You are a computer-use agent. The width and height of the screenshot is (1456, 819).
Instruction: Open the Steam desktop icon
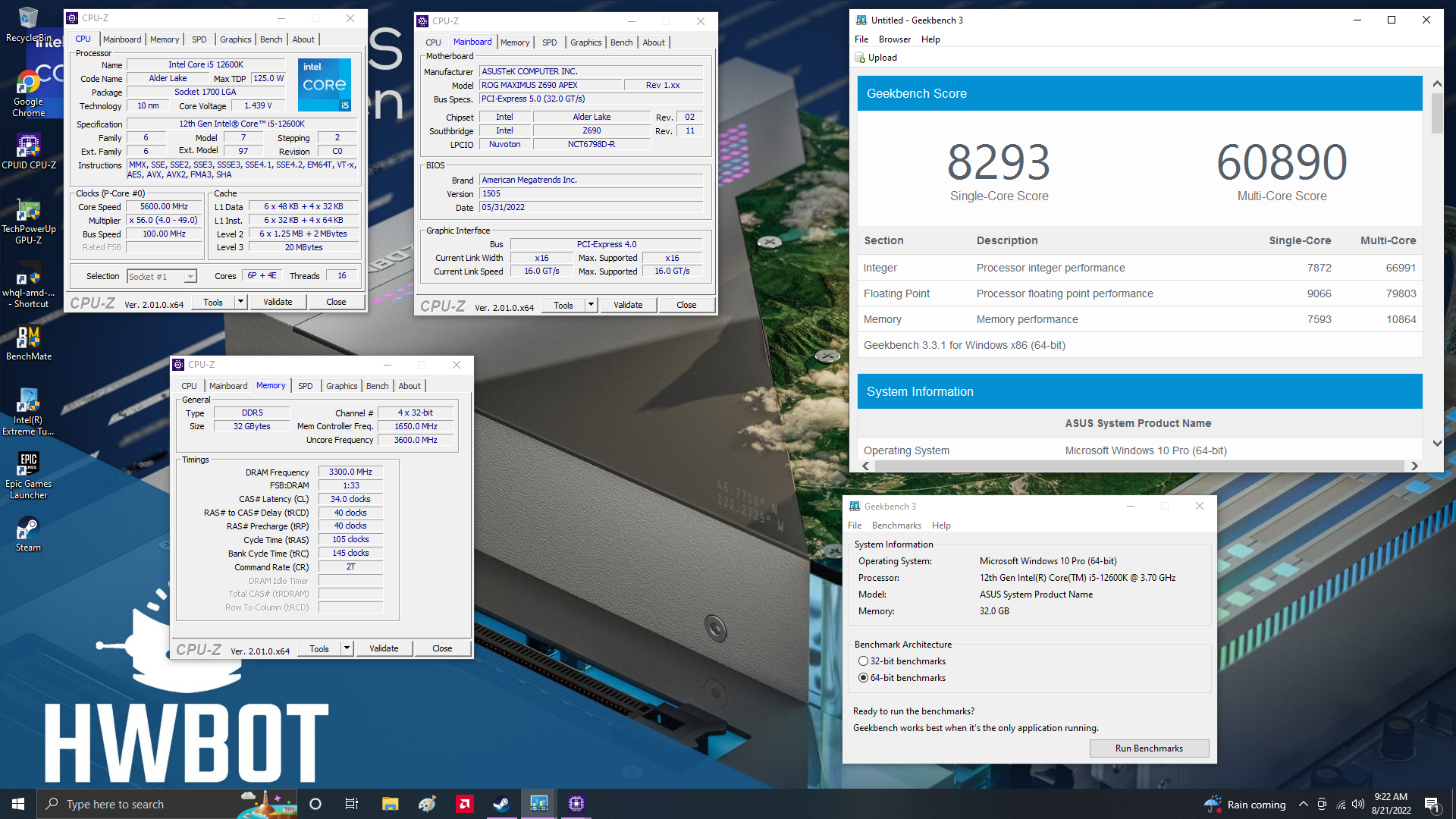(x=28, y=534)
